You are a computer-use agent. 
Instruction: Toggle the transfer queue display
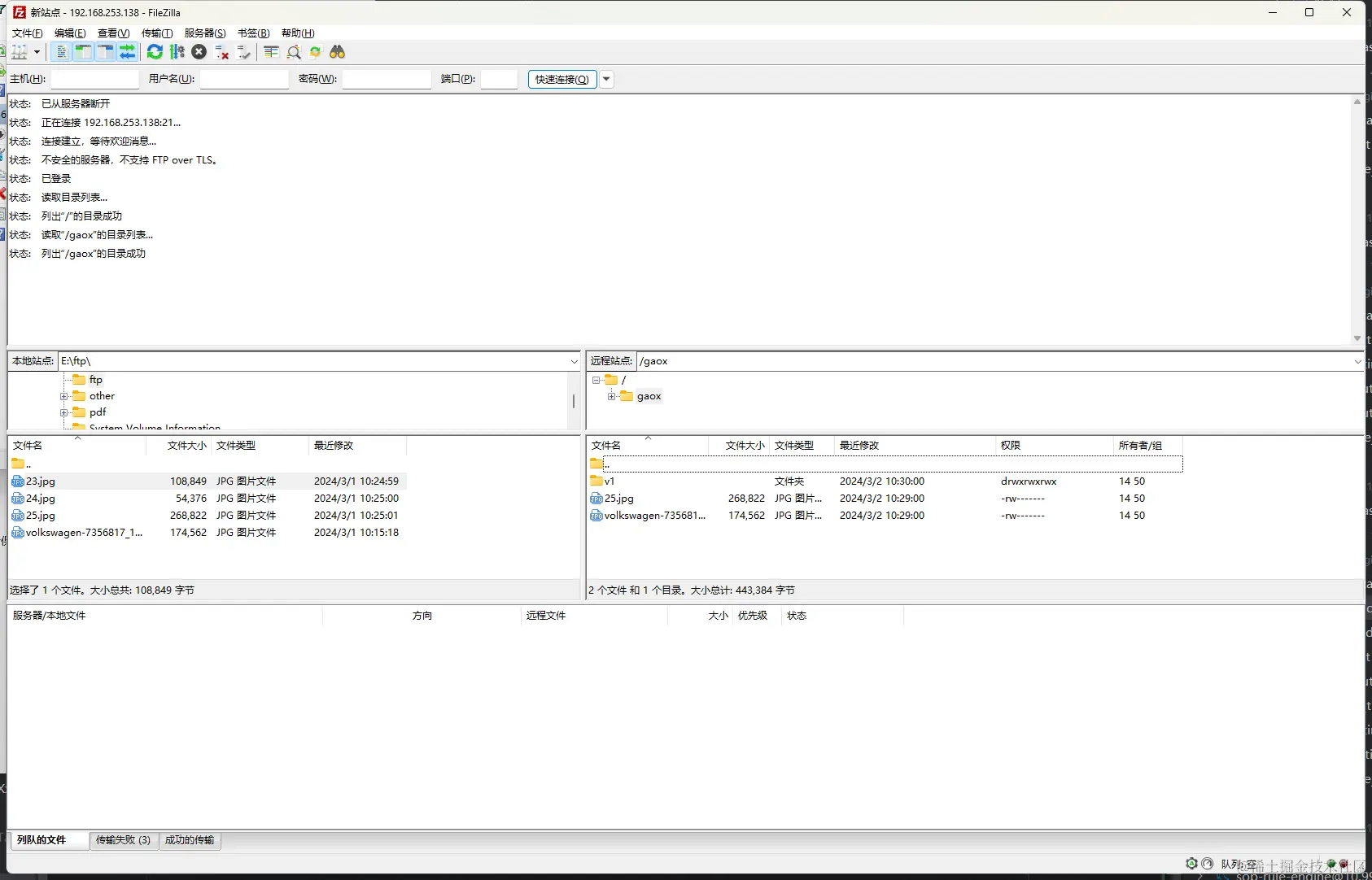127,52
